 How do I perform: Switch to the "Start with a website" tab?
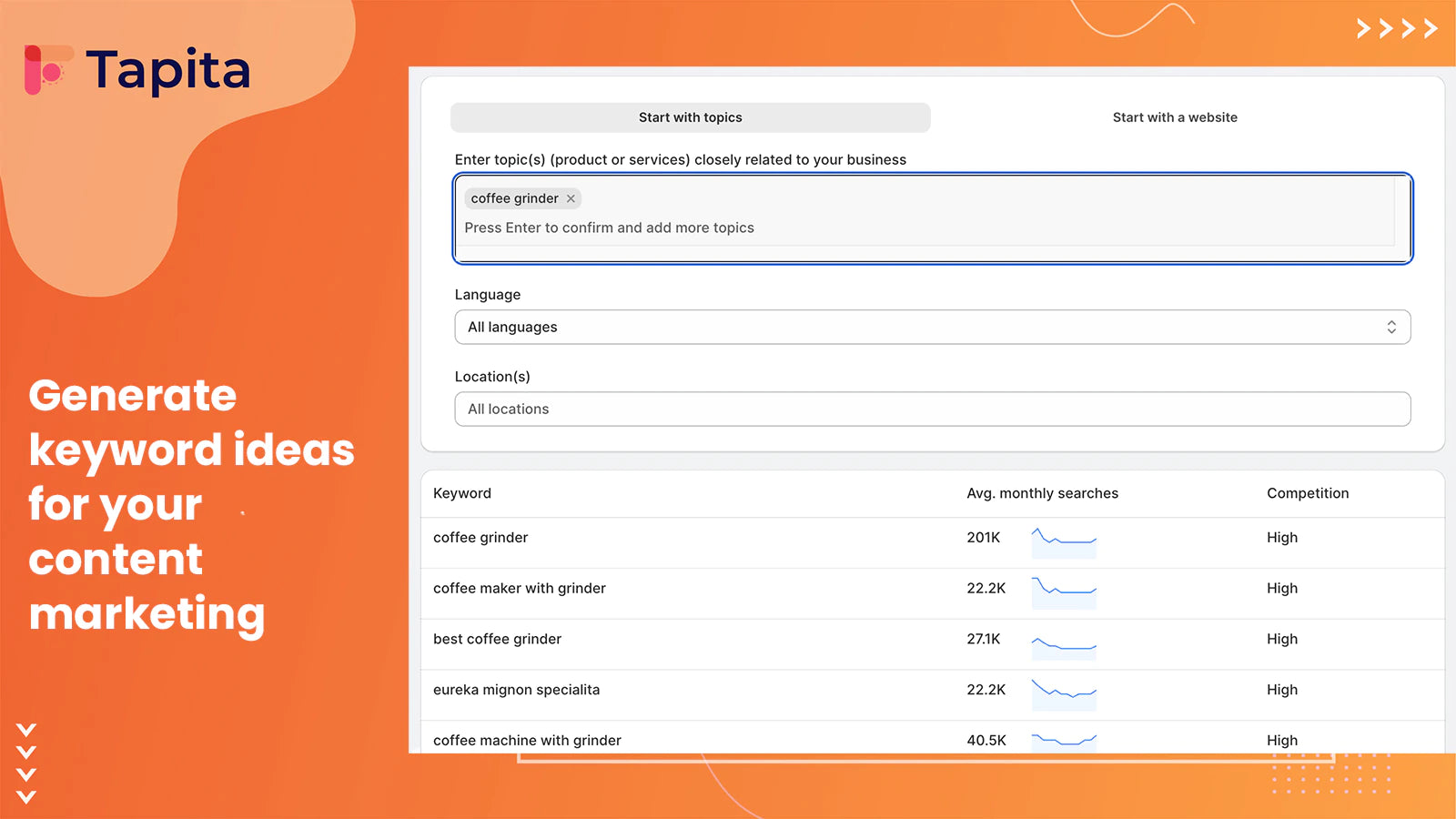pos(1174,117)
